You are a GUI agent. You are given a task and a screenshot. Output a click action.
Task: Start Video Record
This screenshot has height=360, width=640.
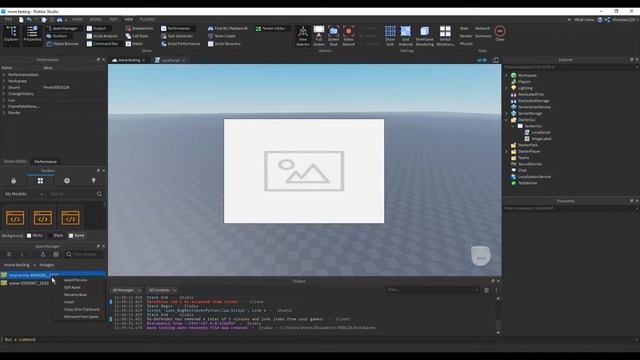pos(349,36)
